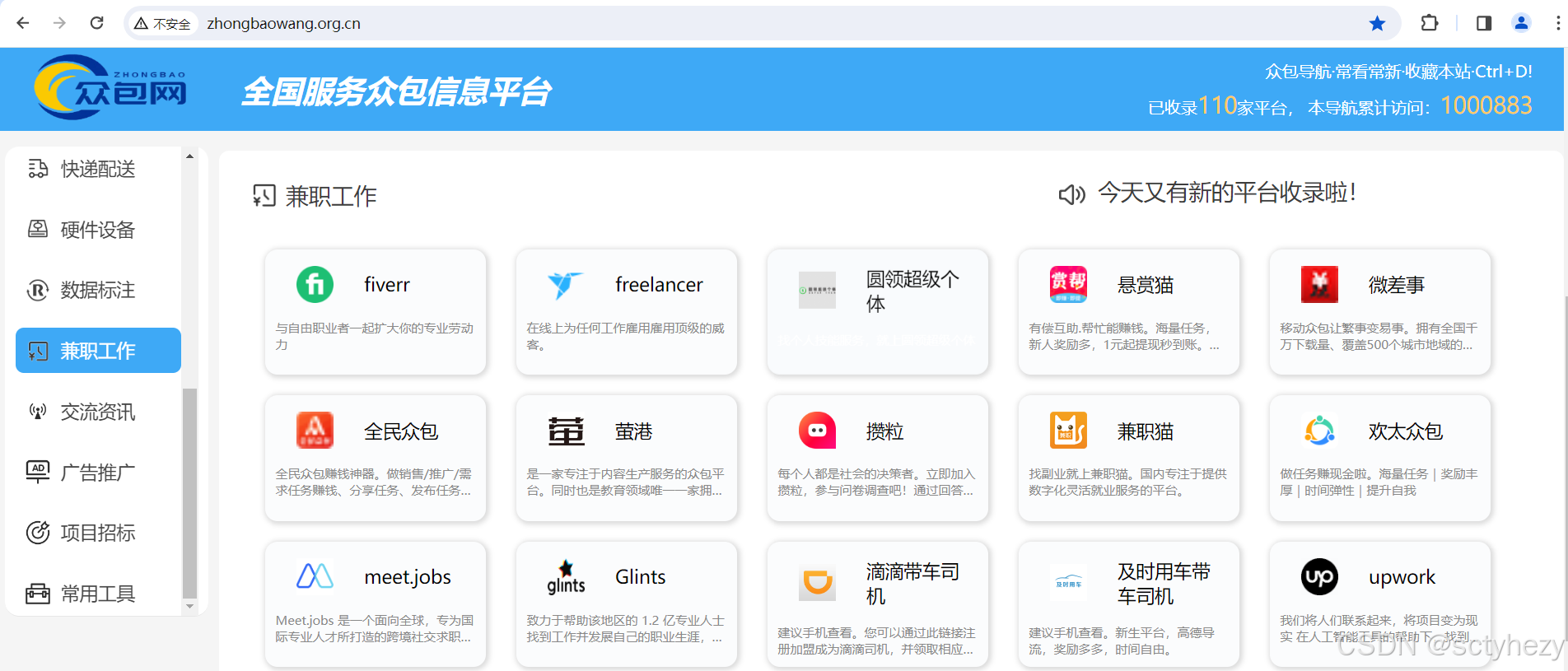This screenshot has height=671, width=1568.
Task: Open the 滴滴带车司机 card title
Action: coord(912,584)
